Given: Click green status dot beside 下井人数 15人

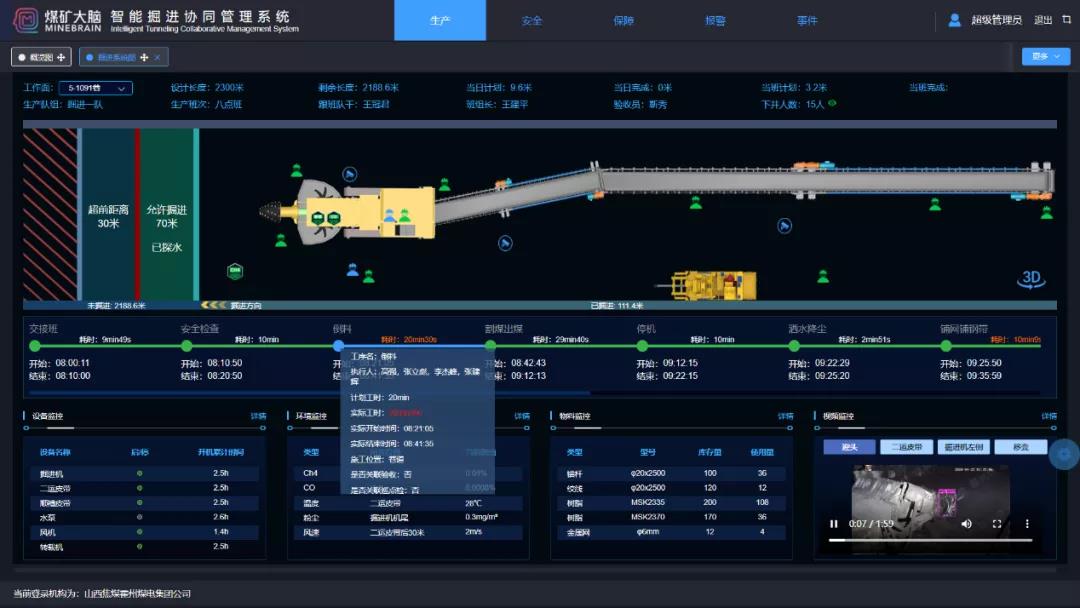Looking at the screenshot, I should [x=832, y=103].
